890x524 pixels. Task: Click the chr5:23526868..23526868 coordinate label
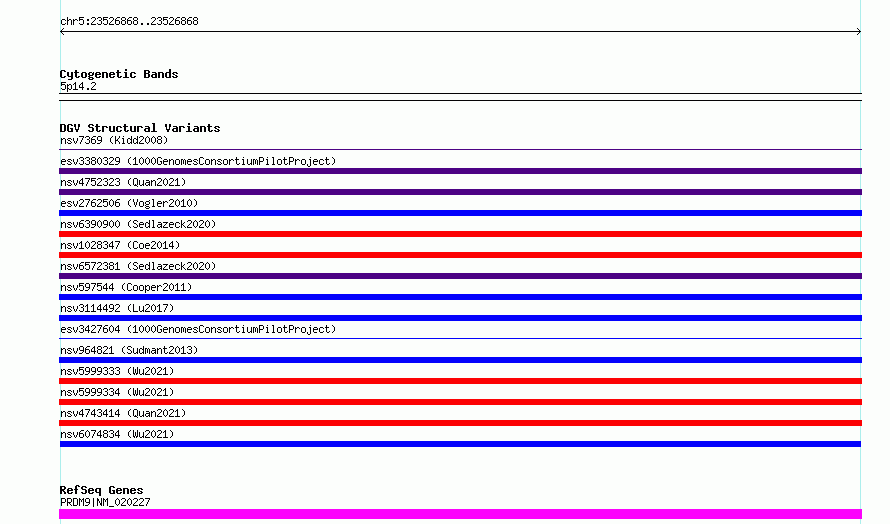pos(129,21)
